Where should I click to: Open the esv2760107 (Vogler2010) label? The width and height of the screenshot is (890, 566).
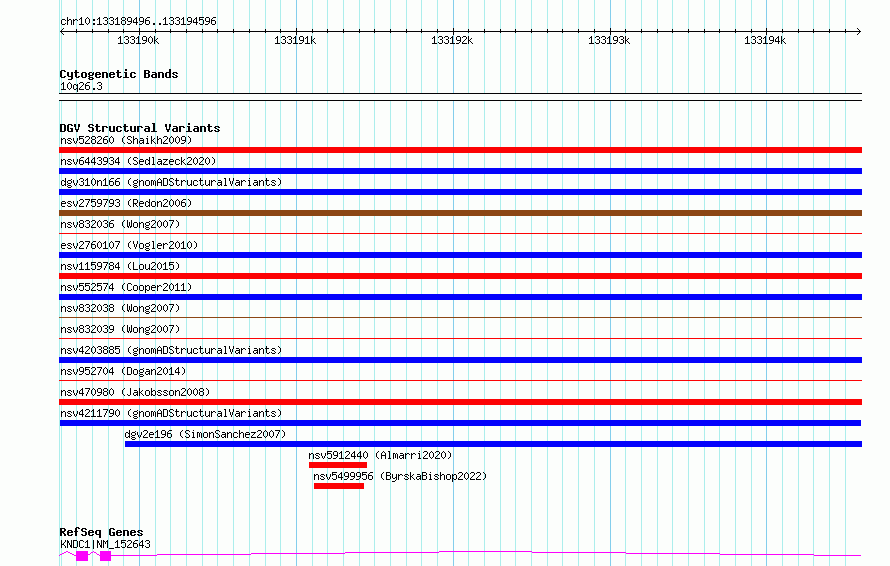pos(129,245)
